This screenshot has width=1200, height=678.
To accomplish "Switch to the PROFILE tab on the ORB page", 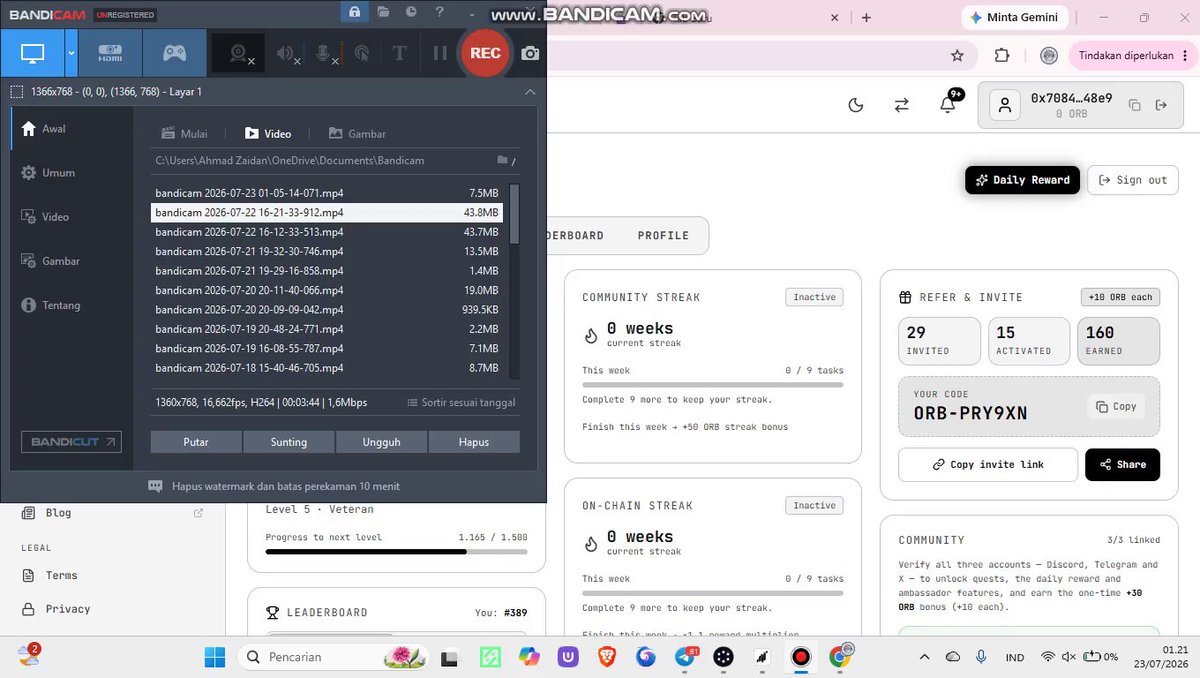I will [x=663, y=236].
